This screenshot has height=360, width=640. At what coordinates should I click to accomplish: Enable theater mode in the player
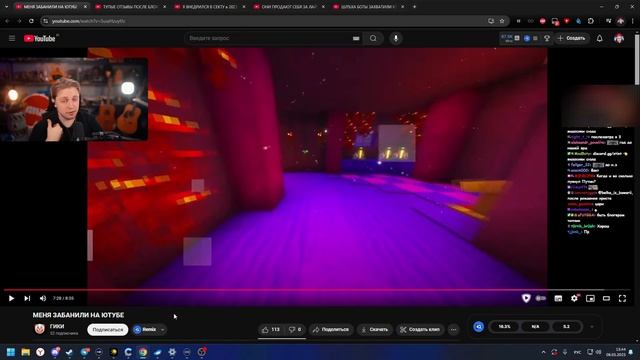click(x=607, y=298)
